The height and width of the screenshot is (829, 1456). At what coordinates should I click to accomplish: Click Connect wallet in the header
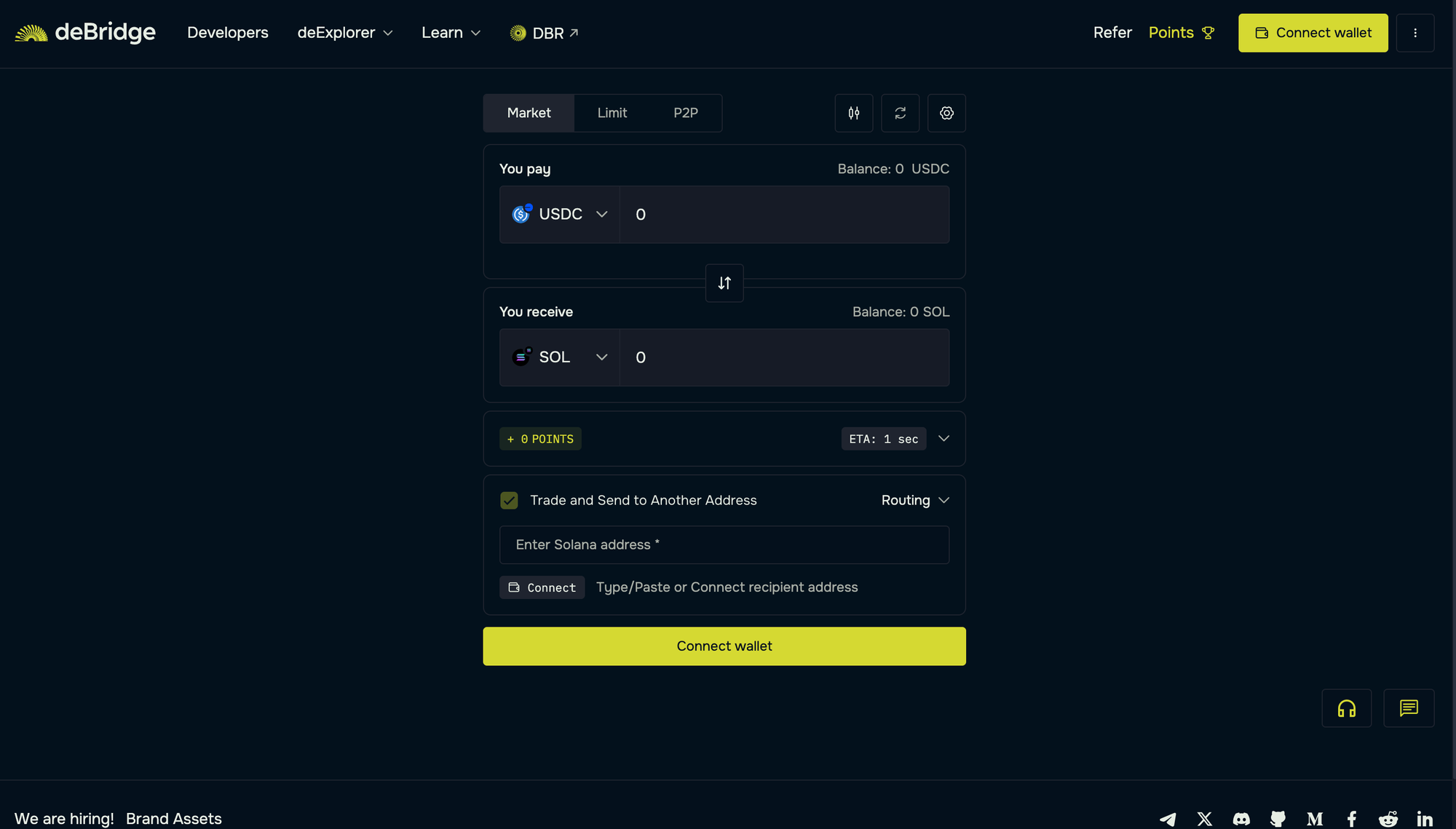(1313, 33)
